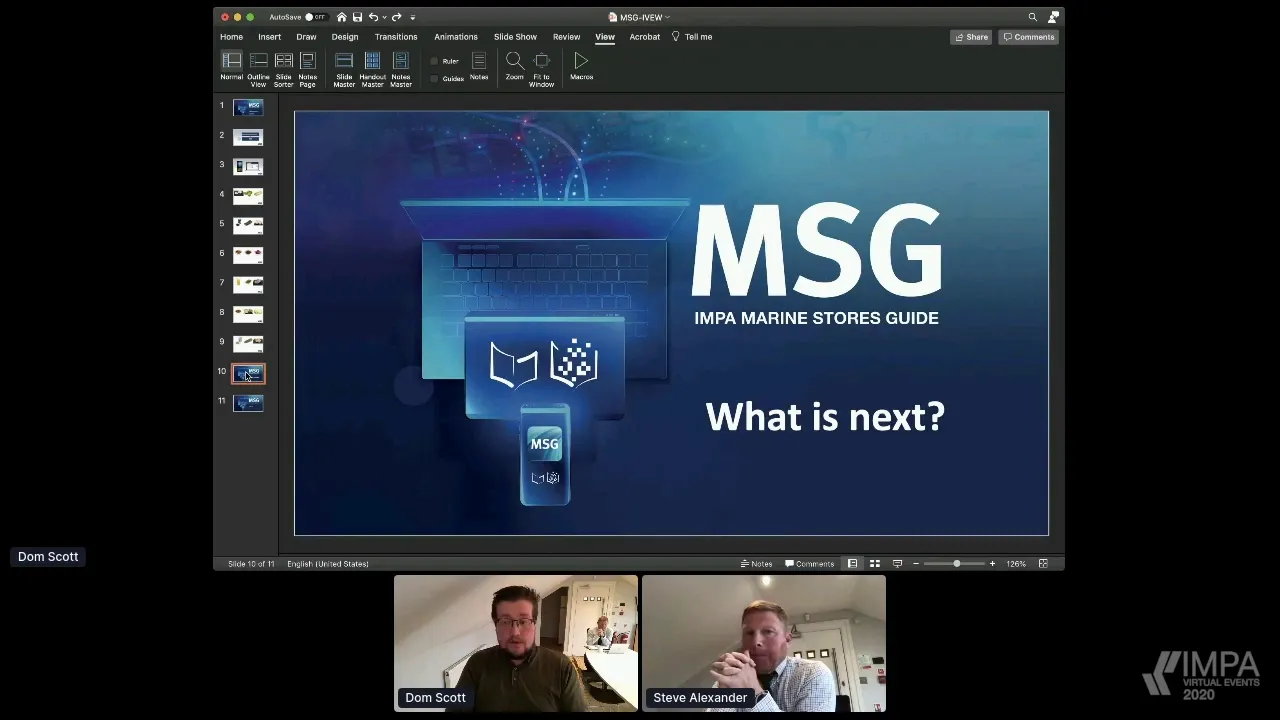Click the Home icon in title bar

342,17
